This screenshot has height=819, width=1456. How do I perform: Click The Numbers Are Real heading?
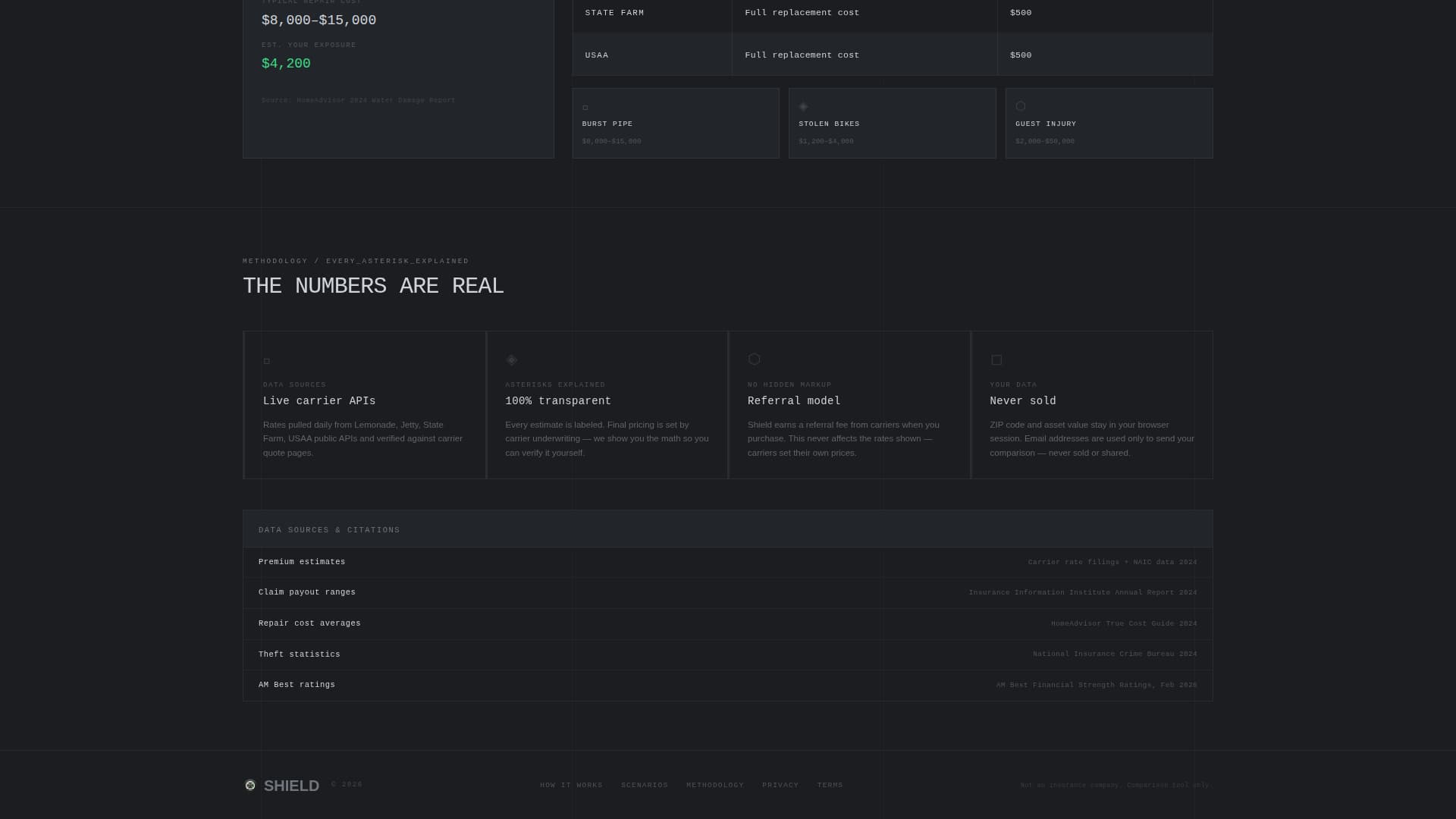click(x=373, y=286)
